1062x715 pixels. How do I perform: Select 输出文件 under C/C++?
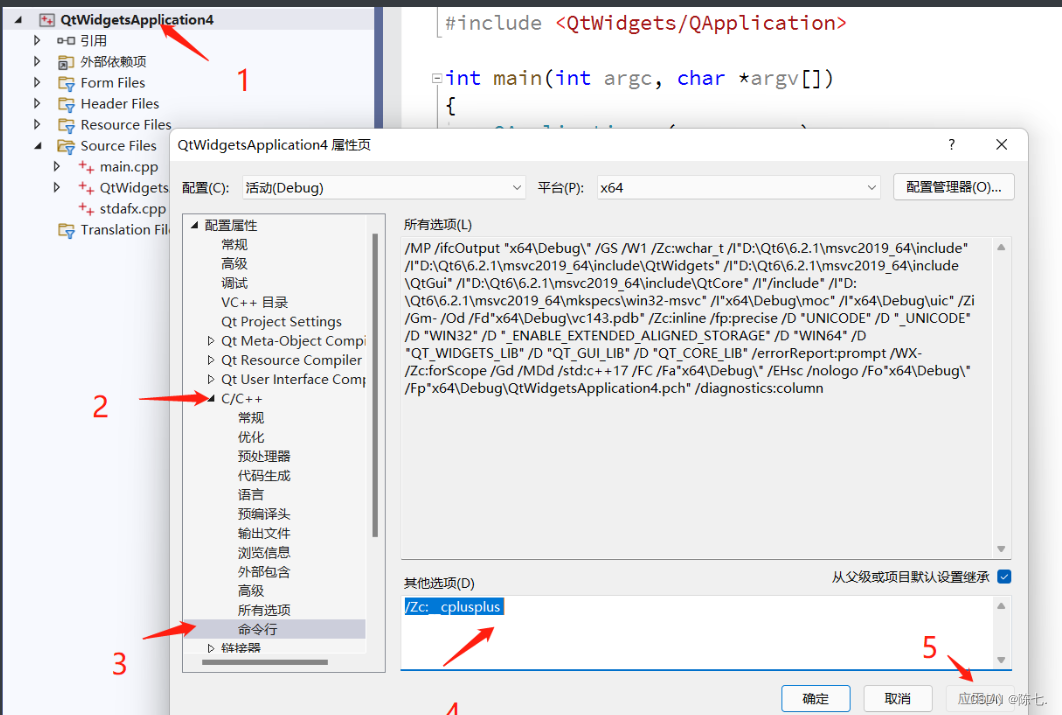(264, 533)
